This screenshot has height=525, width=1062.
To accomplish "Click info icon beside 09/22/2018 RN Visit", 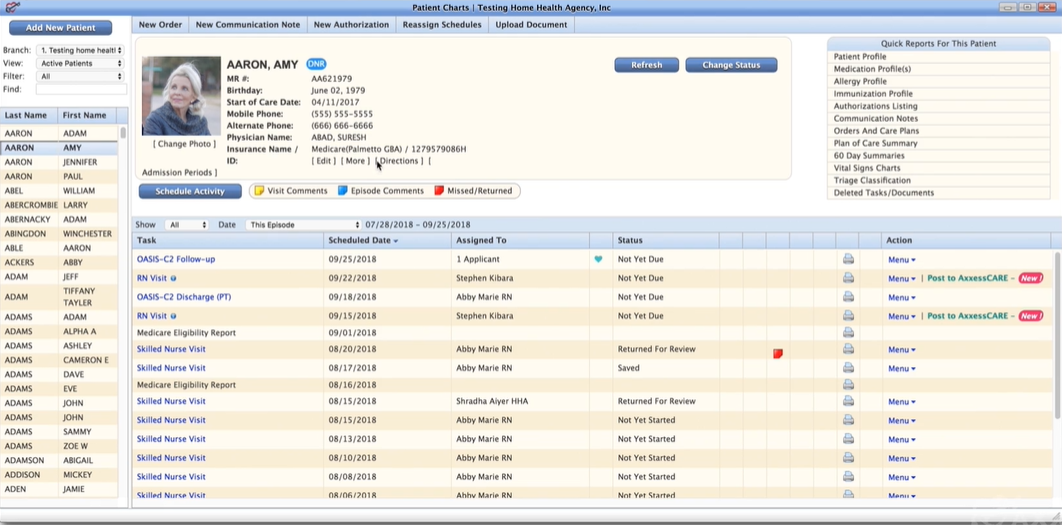I will [x=173, y=279].
